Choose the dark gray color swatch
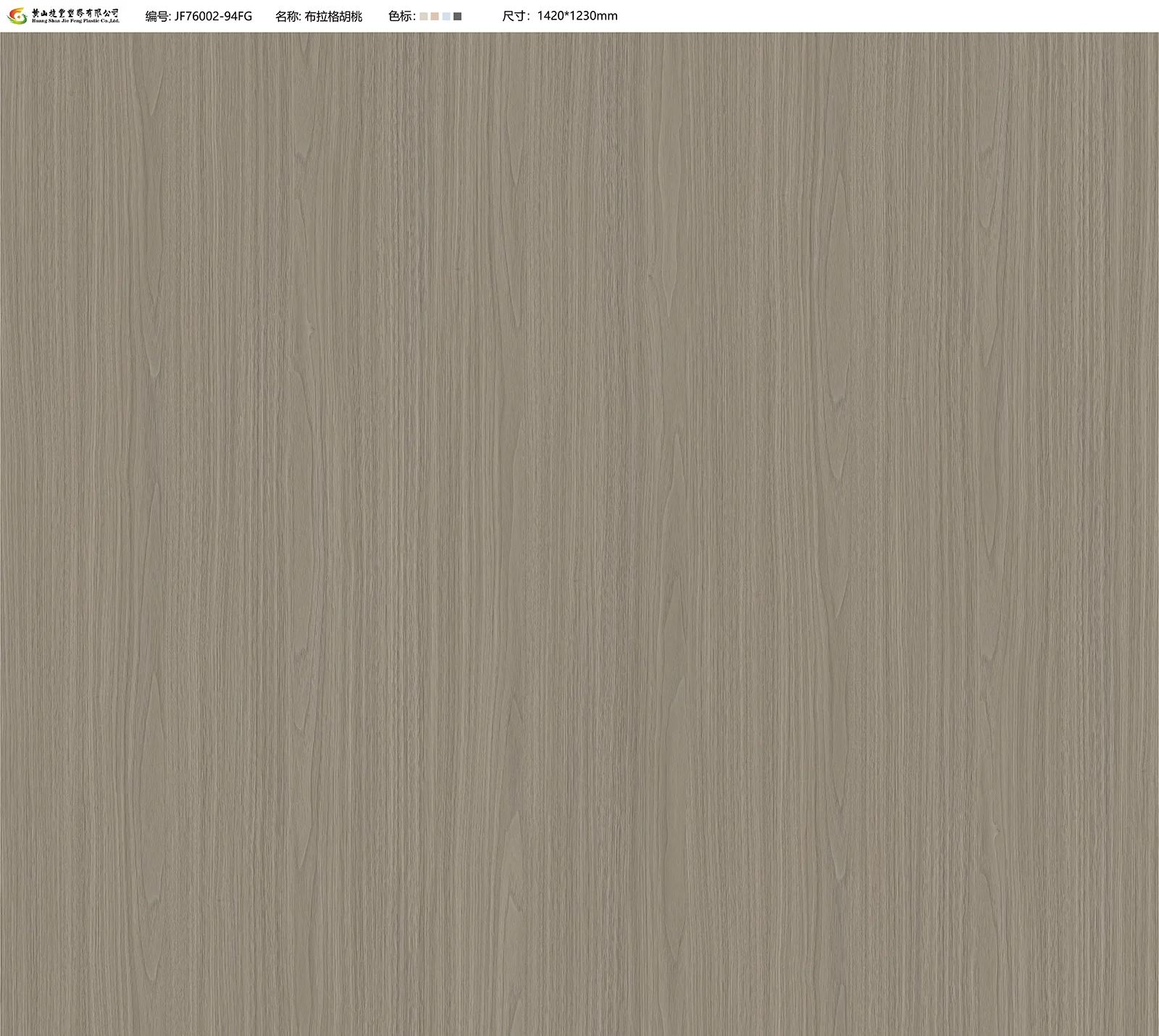The width and height of the screenshot is (1159, 1036). [x=457, y=17]
